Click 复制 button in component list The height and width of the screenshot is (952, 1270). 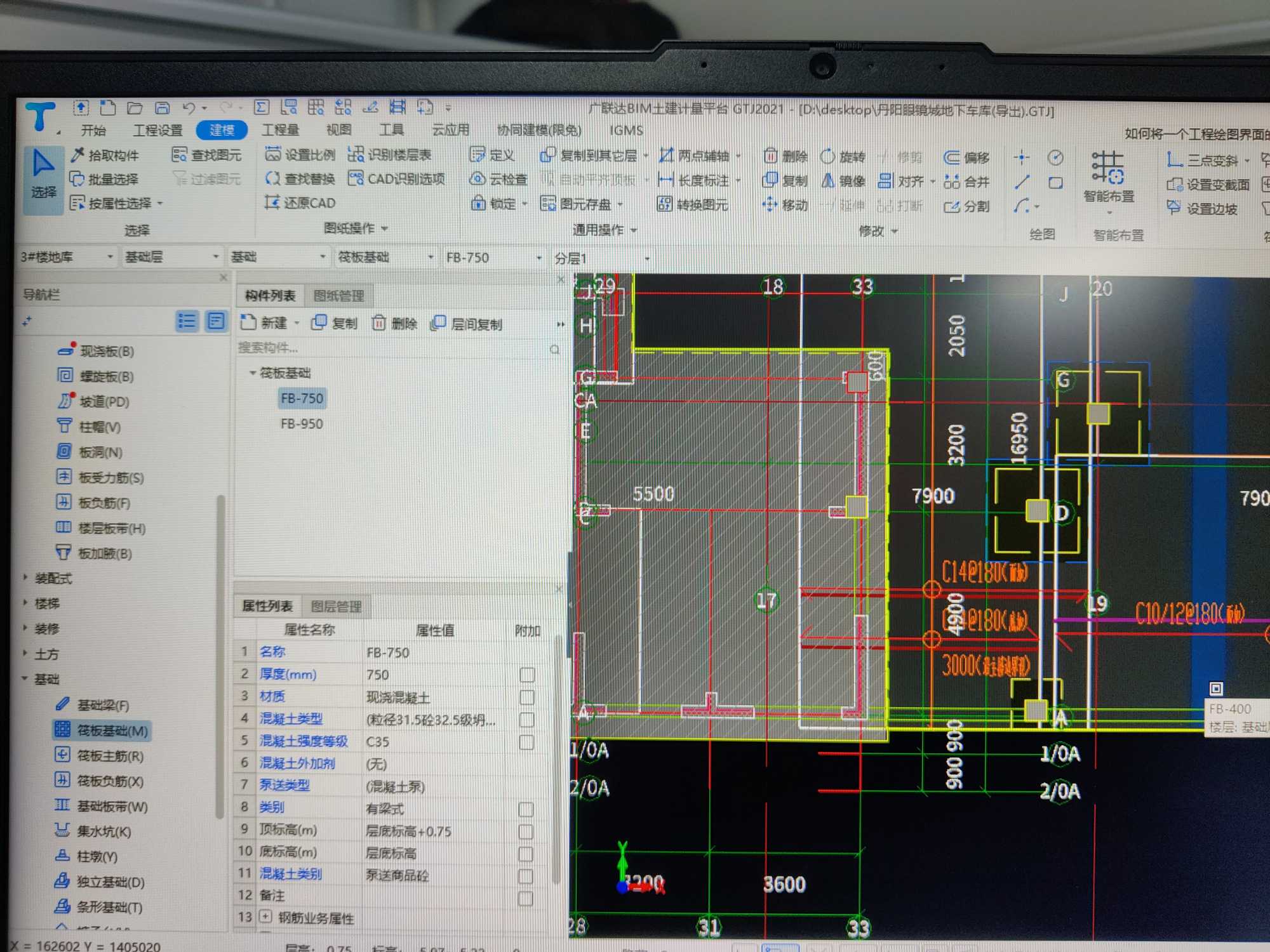coord(335,323)
